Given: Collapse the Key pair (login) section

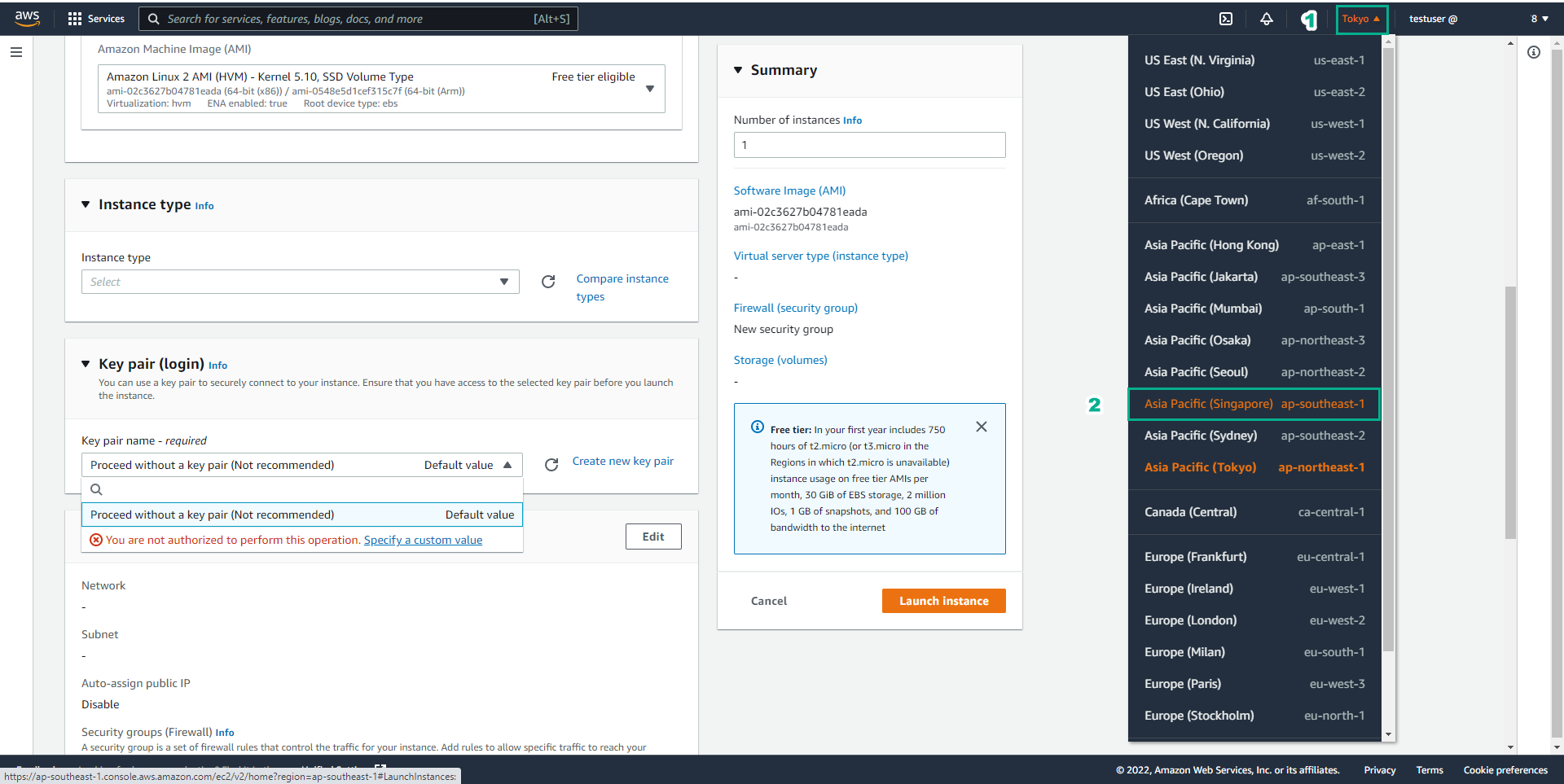Looking at the screenshot, I should pyautogui.click(x=86, y=364).
